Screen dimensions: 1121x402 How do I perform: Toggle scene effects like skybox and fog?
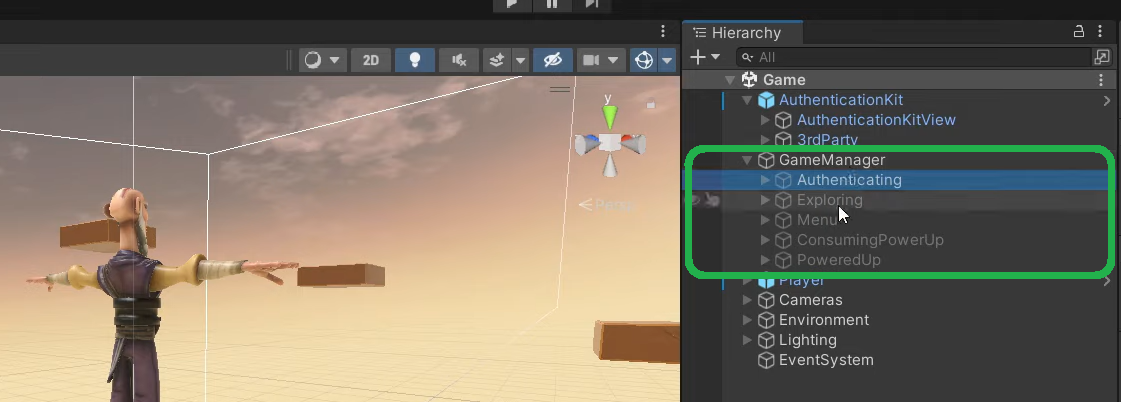(497, 60)
